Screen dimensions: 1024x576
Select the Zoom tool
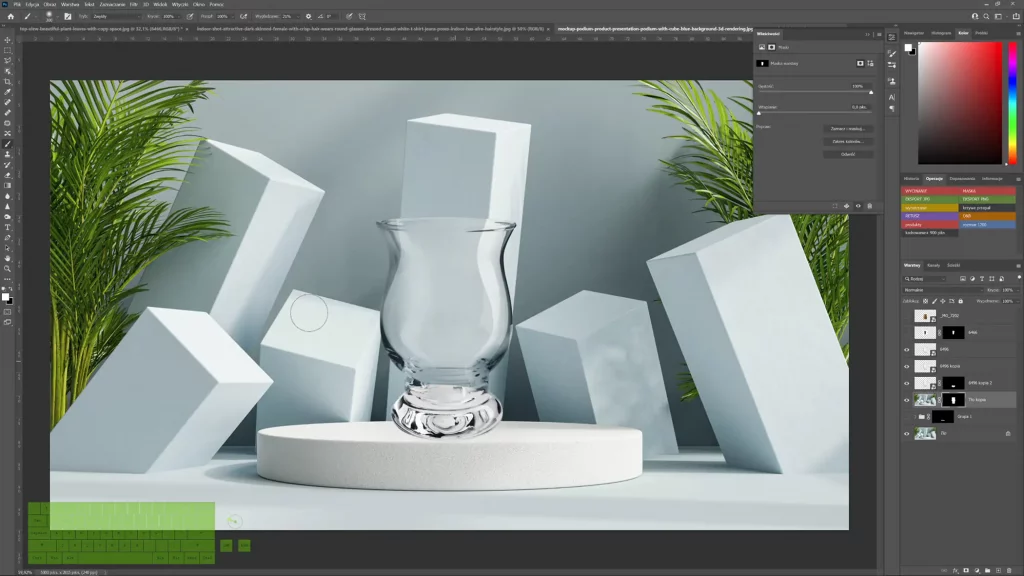[x=8, y=269]
